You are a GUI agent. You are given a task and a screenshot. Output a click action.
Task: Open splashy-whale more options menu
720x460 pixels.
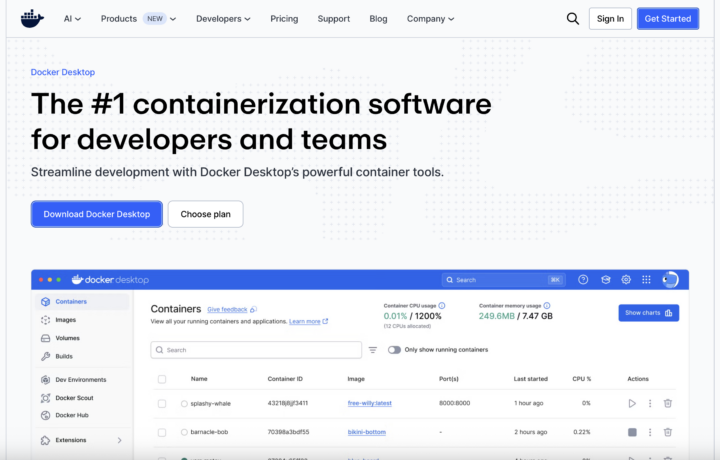coord(650,404)
